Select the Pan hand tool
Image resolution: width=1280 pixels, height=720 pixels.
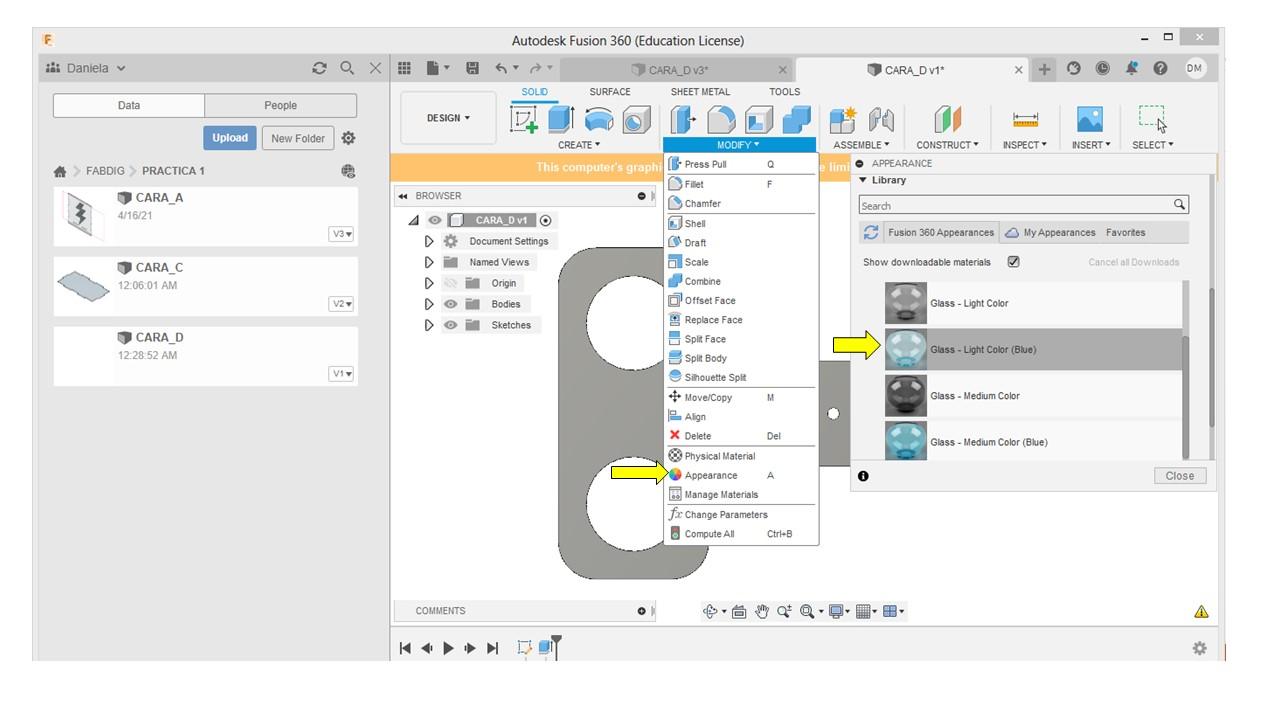tap(761, 611)
